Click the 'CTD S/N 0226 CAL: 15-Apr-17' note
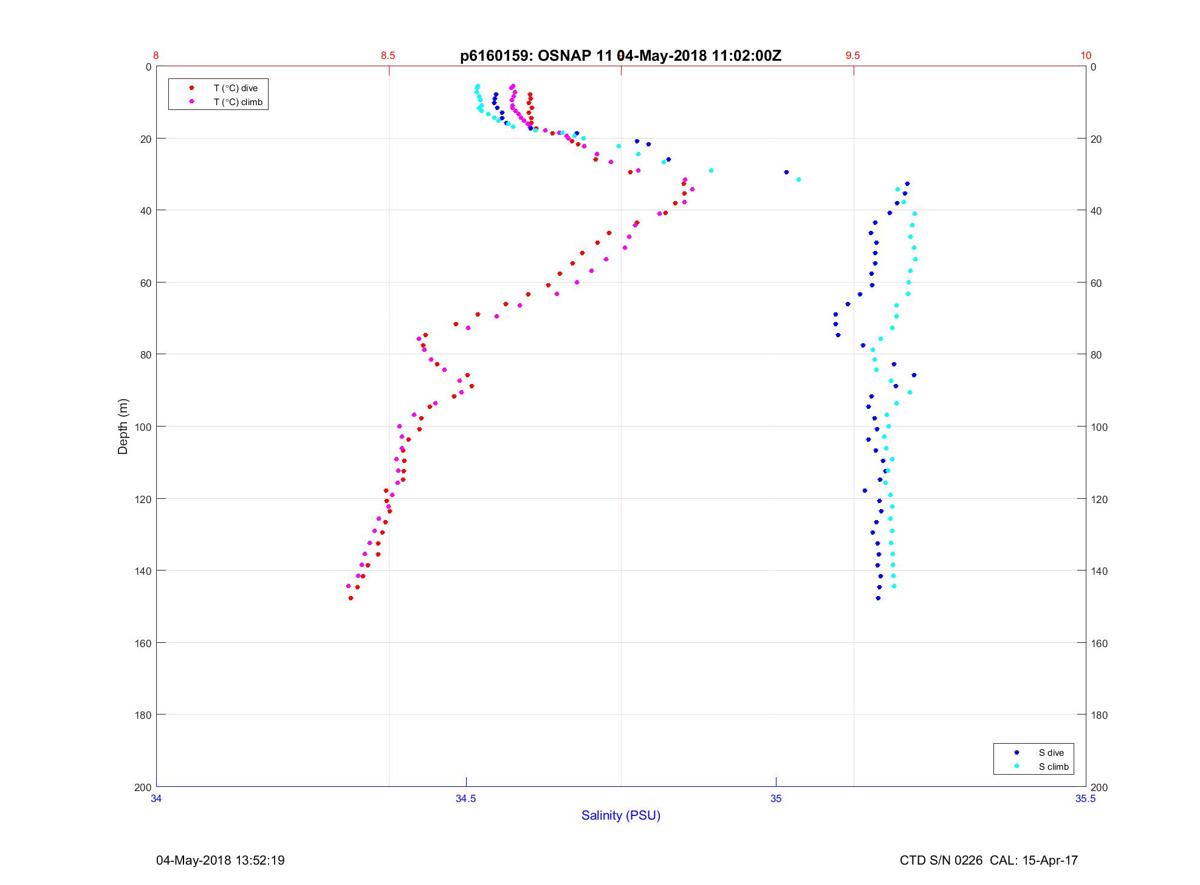This screenshot has height=885, width=1200. (x=989, y=860)
